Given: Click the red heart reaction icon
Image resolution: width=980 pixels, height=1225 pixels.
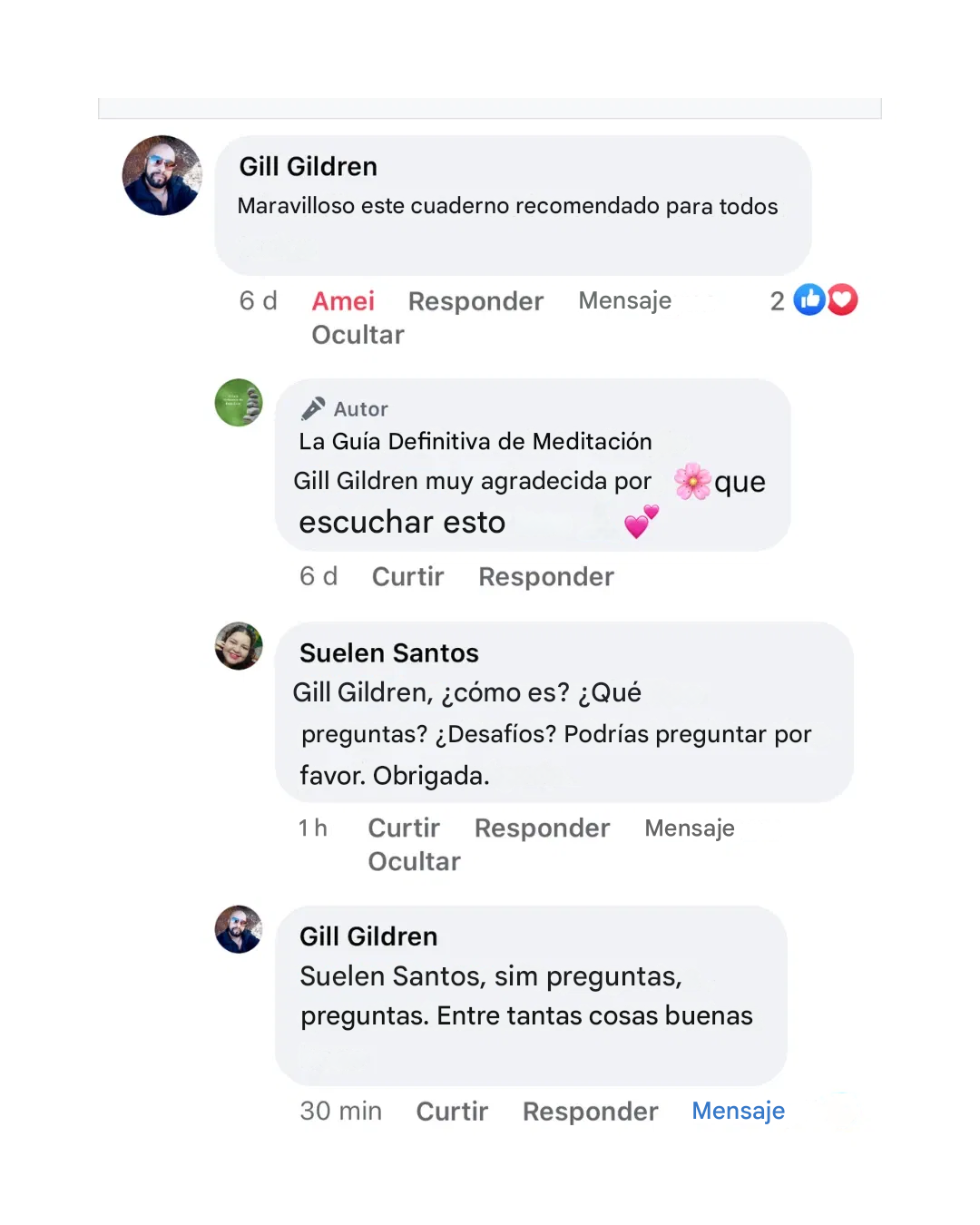Looking at the screenshot, I should [842, 299].
